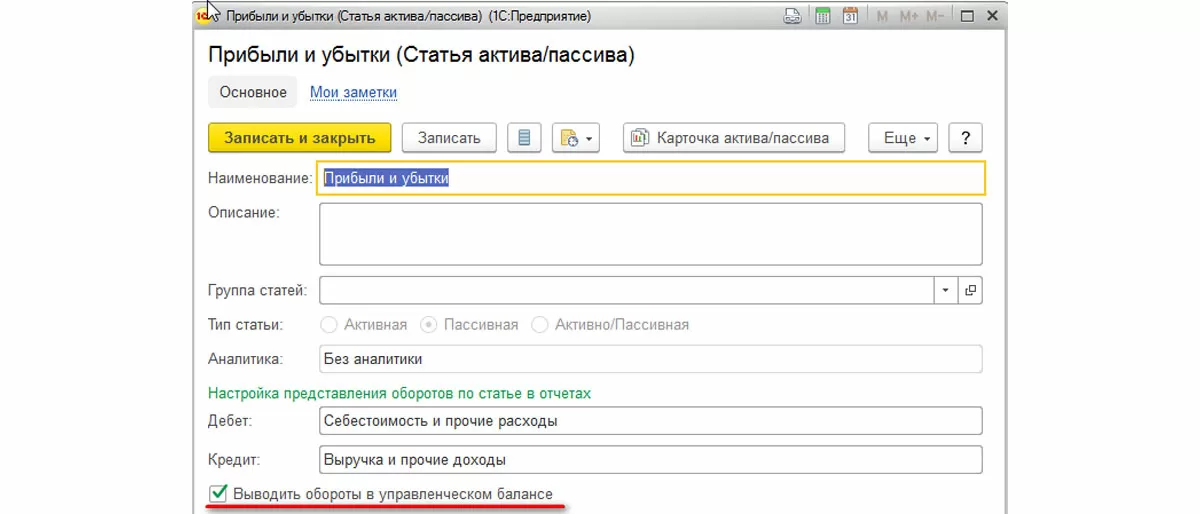Click the help question mark button
1200x514 pixels.
tap(965, 138)
